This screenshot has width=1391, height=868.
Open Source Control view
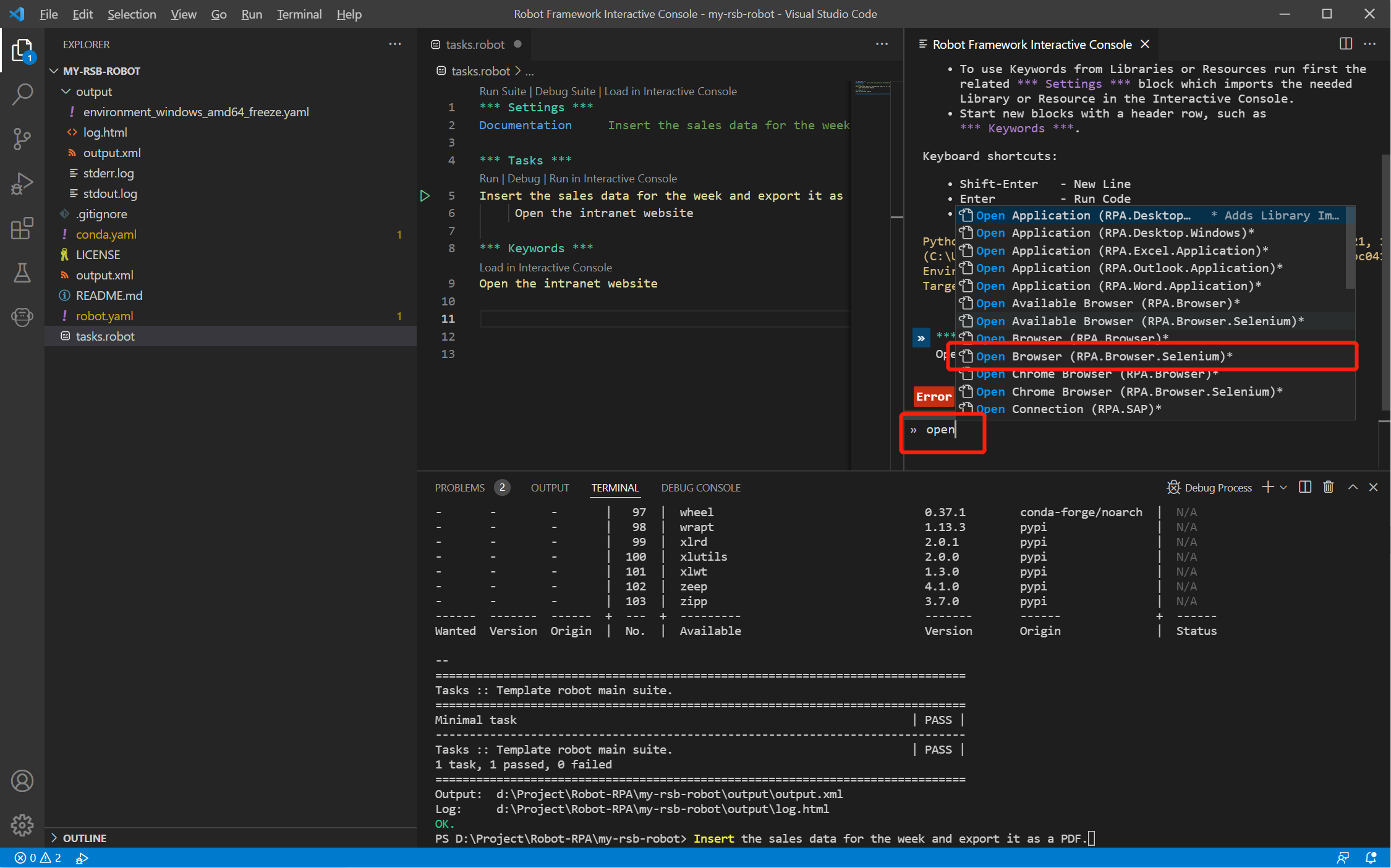[x=22, y=138]
